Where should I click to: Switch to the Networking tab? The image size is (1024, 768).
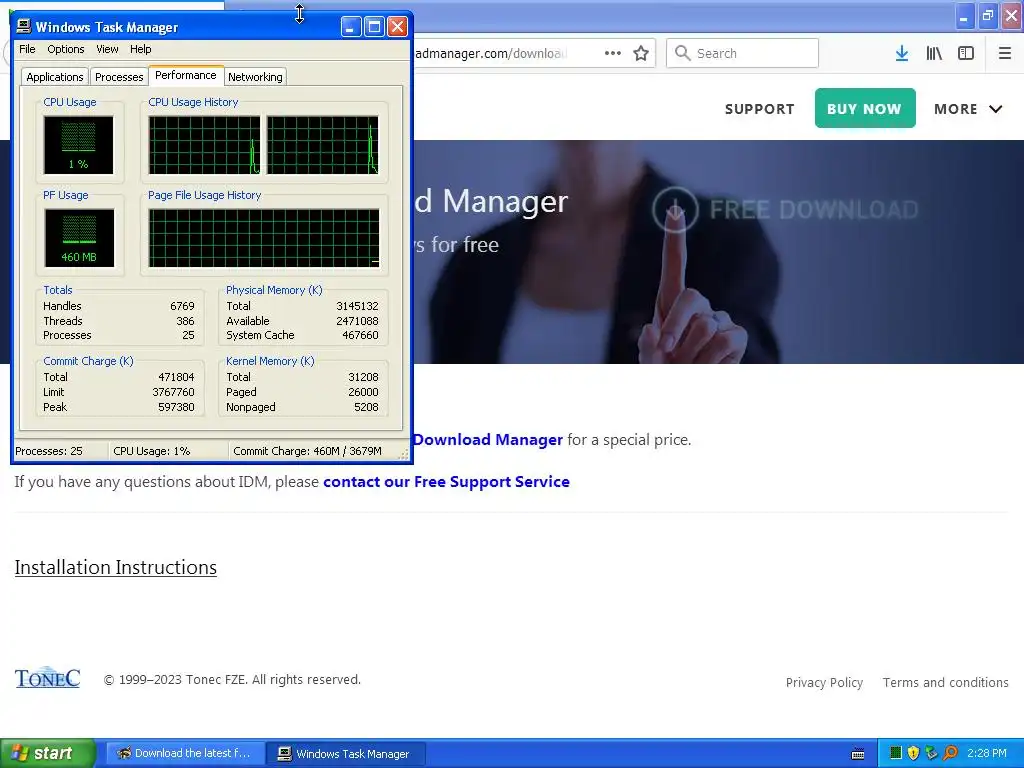(255, 77)
